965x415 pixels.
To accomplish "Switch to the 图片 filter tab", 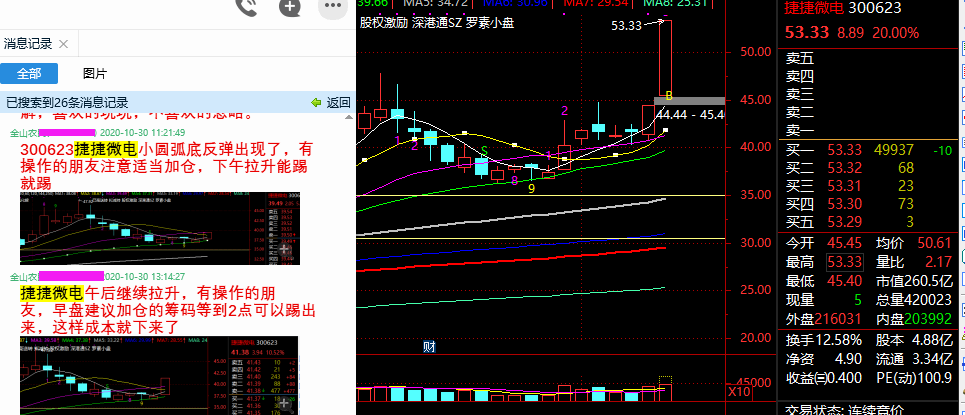I will [95, 74].
